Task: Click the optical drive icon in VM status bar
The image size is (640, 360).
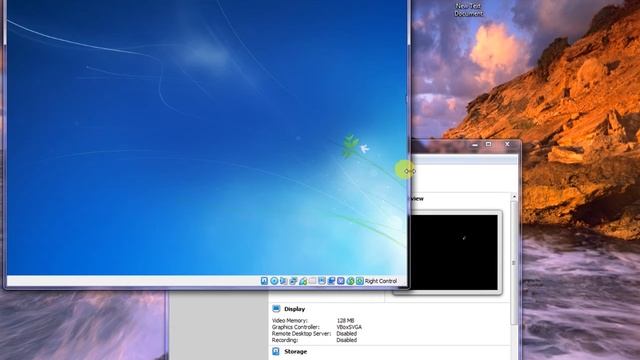Action: point(274,281)
